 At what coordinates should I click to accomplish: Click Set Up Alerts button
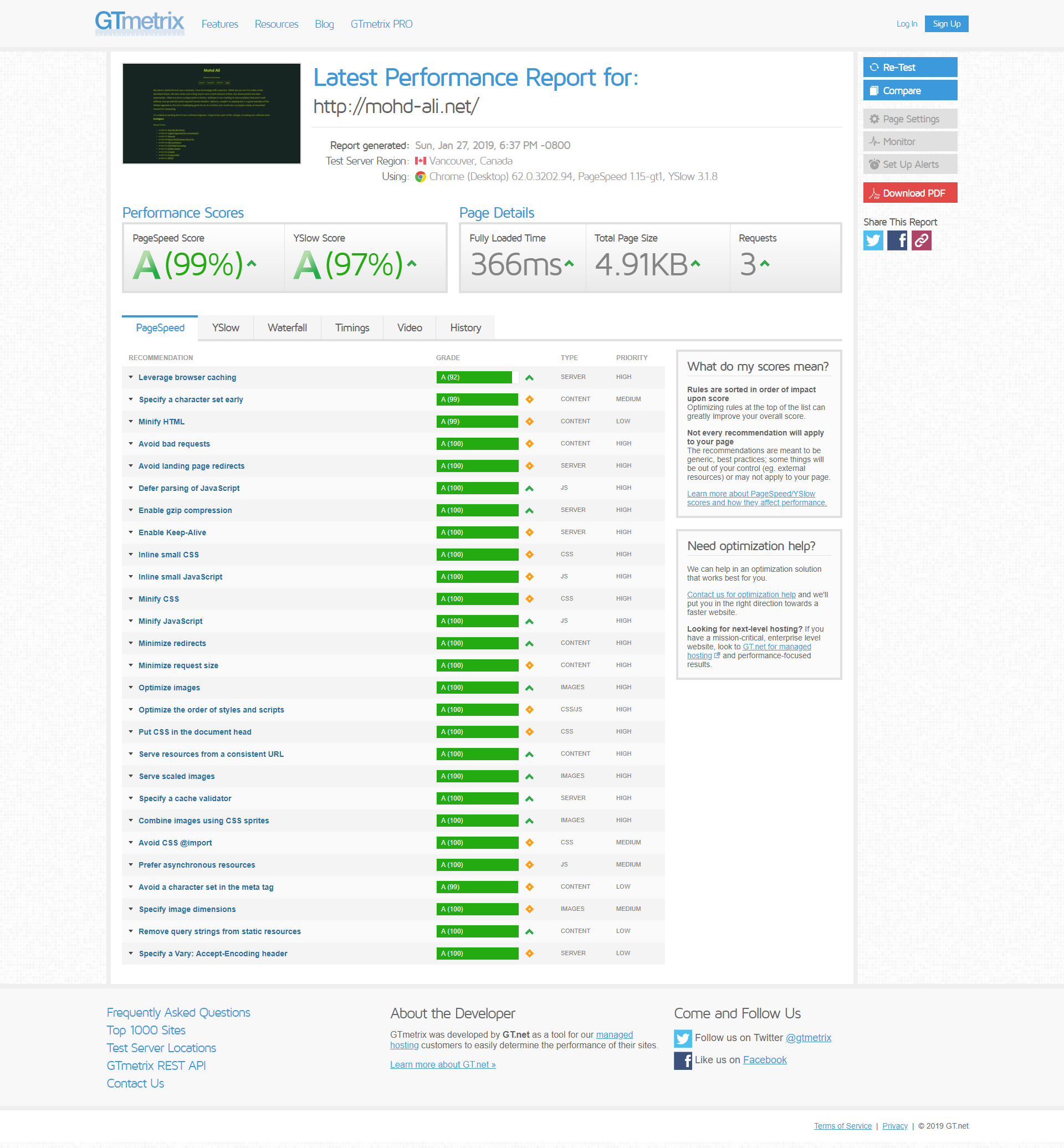910,164
